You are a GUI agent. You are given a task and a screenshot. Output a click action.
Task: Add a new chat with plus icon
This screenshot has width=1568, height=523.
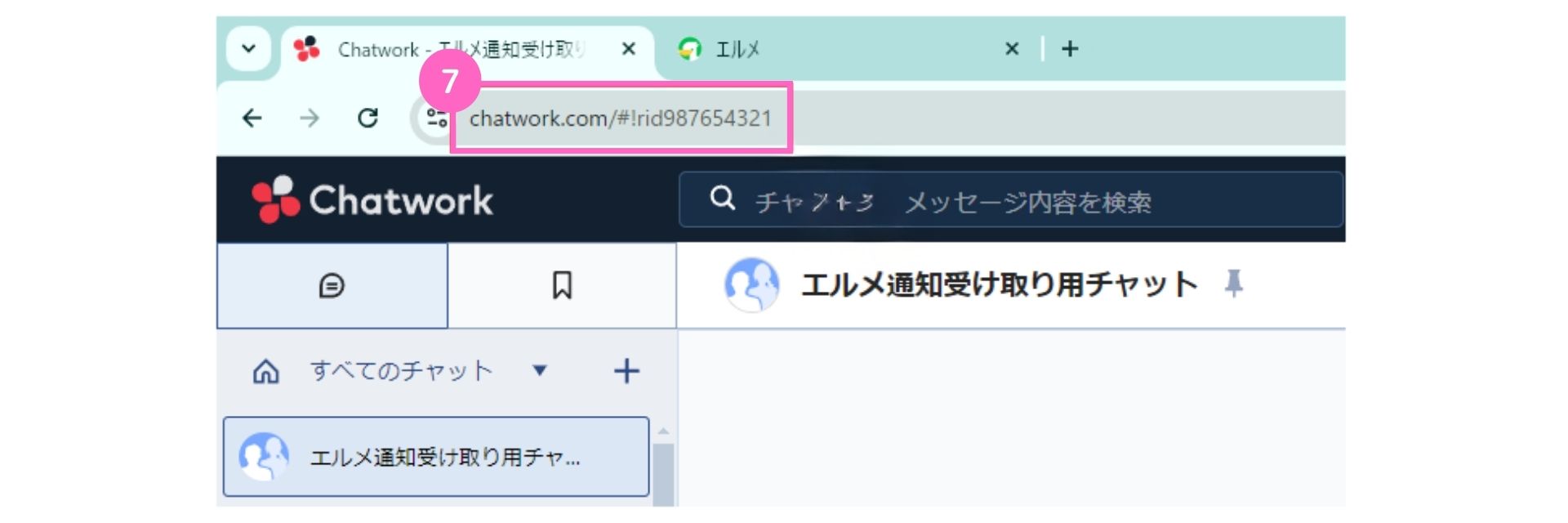coord(626,371)
